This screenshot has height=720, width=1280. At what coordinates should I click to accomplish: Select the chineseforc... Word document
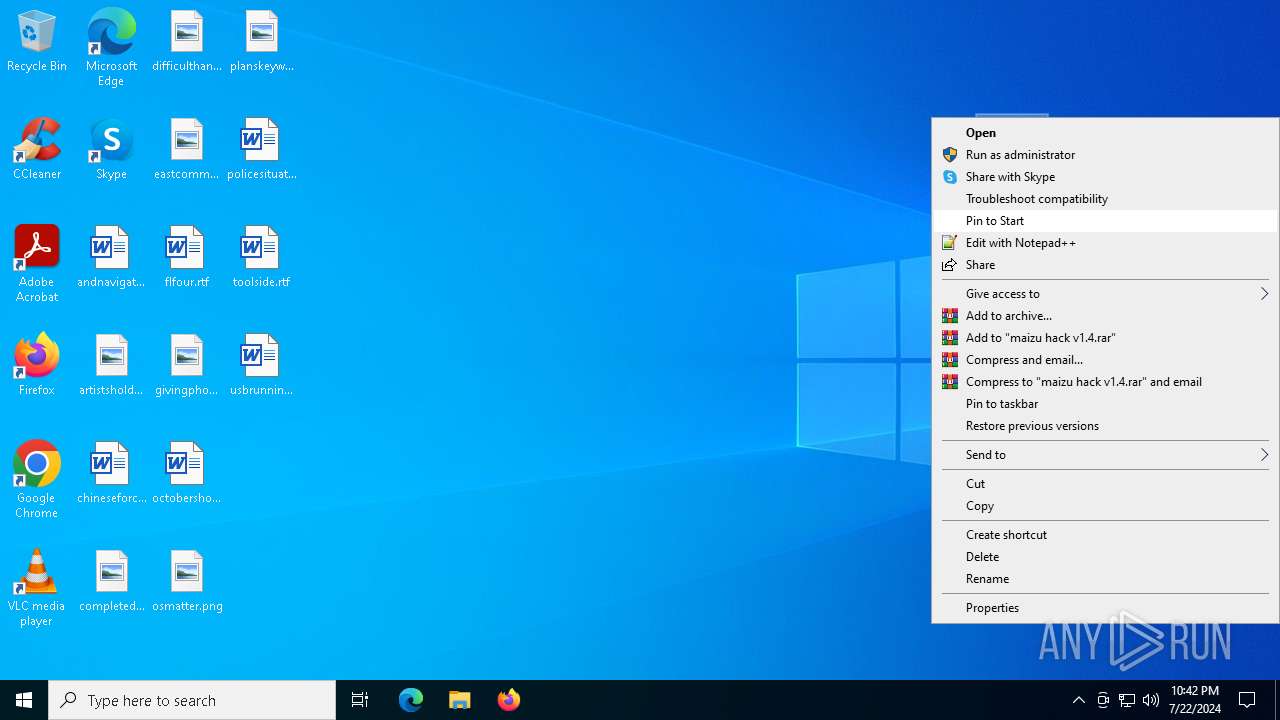(111, 474)
